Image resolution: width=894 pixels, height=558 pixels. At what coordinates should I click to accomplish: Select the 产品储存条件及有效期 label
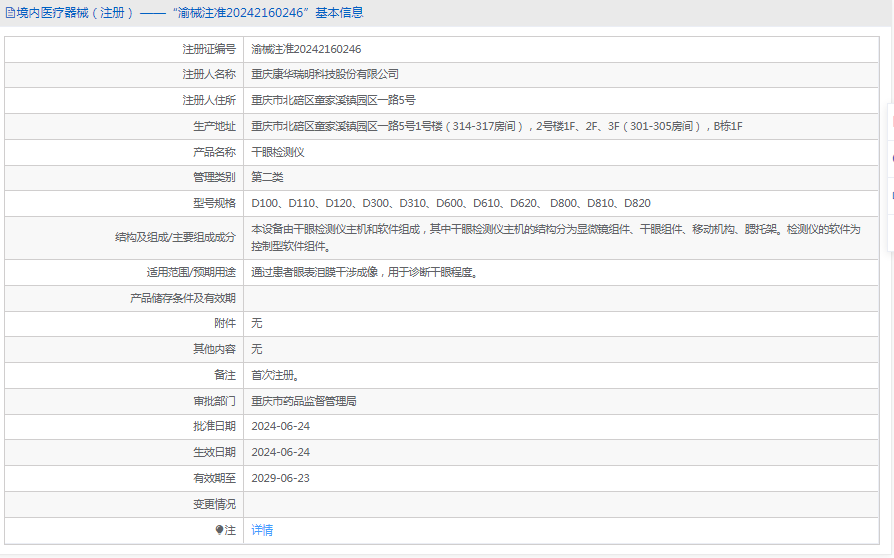tap(183, 298)
